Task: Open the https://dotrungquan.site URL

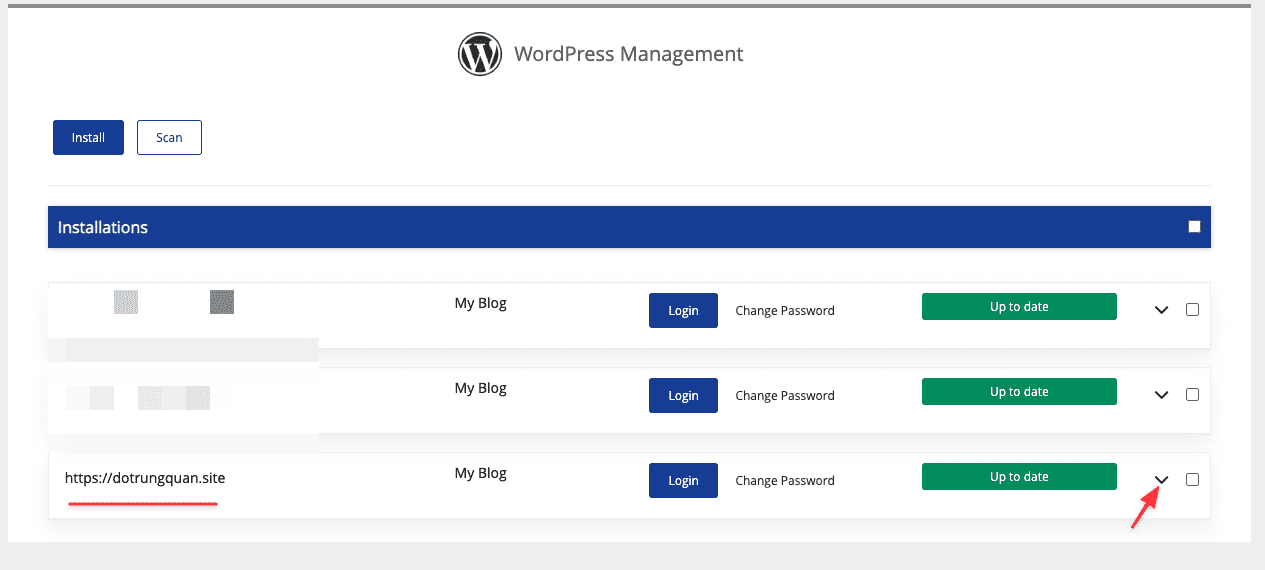Action: click(x=145, y=478)
